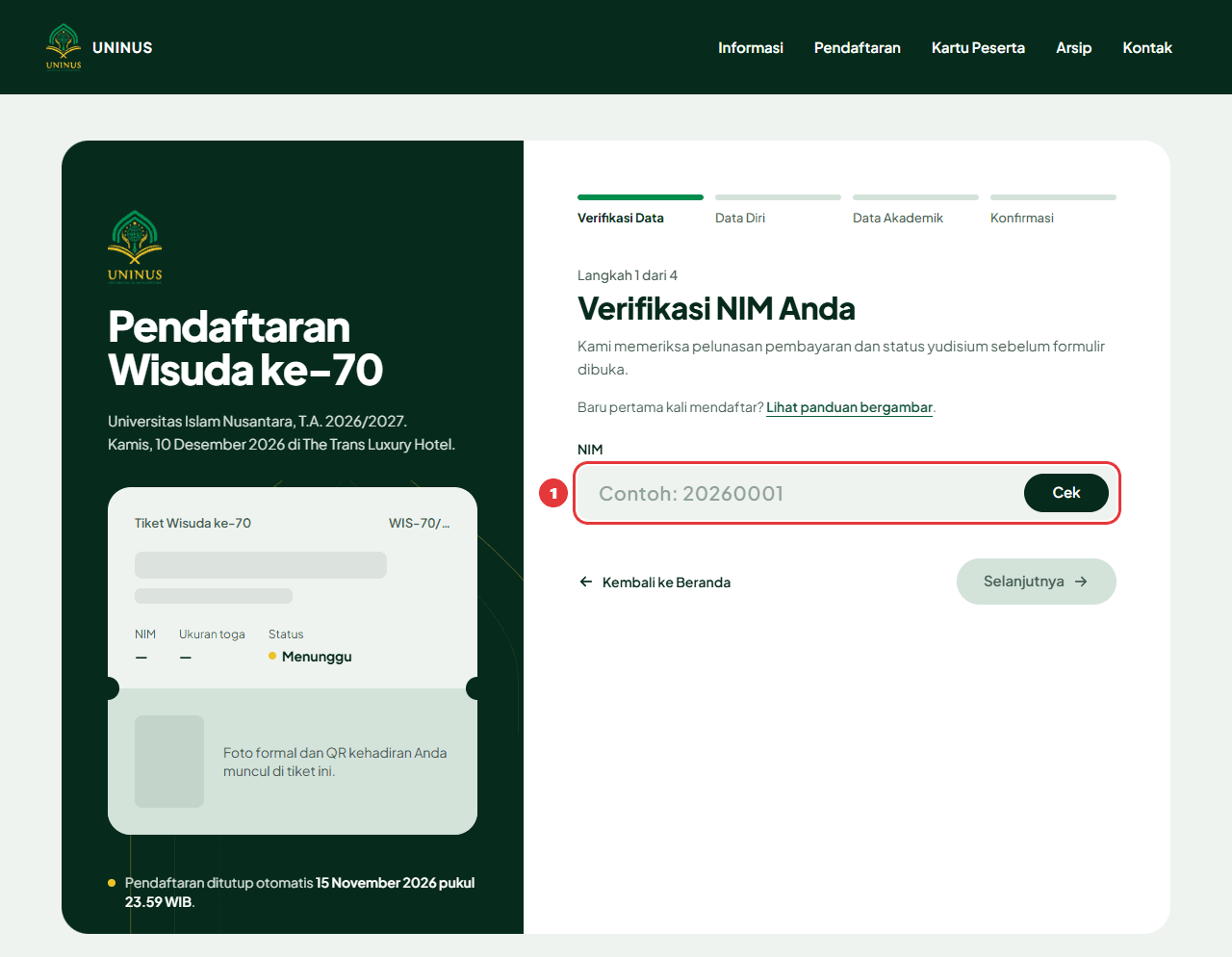Image resolution: width=1232 pixels, height=957 pixels.
Task: Open the Pendaftaran menu
Action: click(x=858, y=47)
